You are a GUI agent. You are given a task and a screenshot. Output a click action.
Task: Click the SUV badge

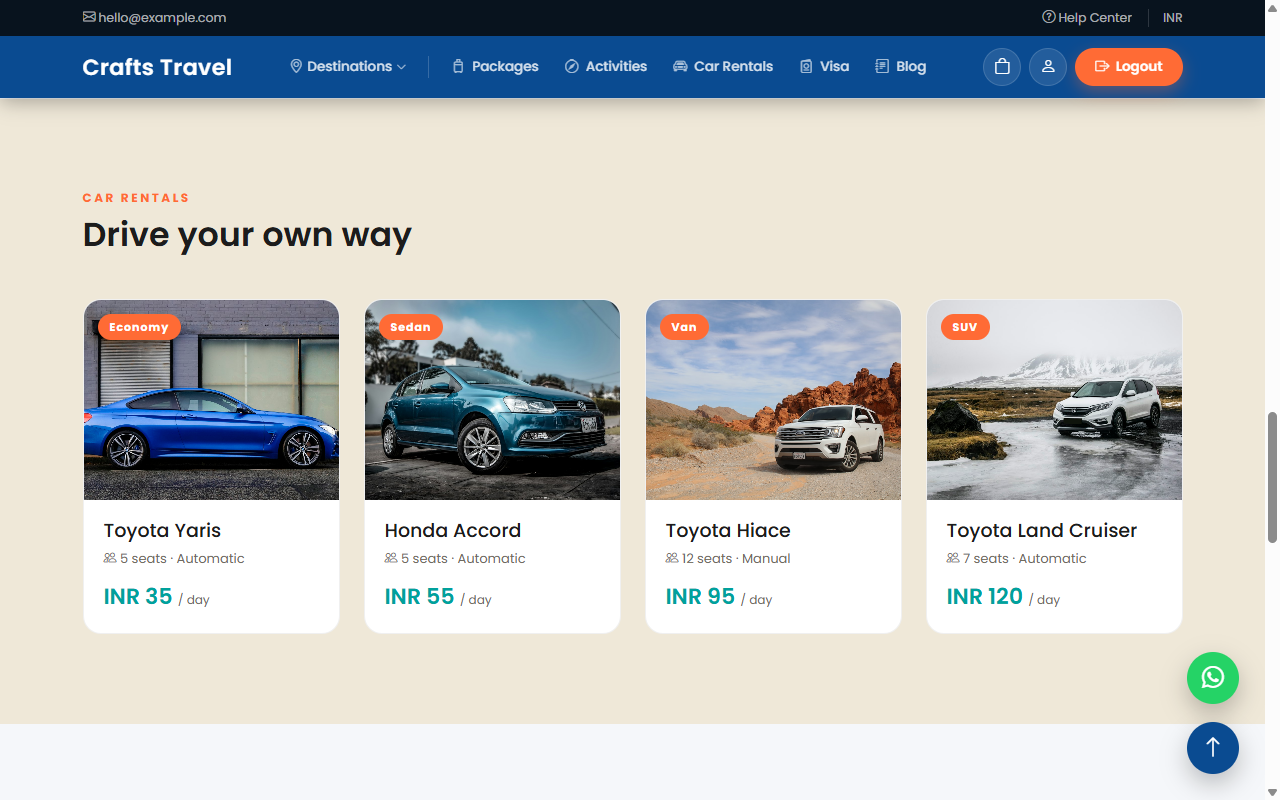point(965,327)
